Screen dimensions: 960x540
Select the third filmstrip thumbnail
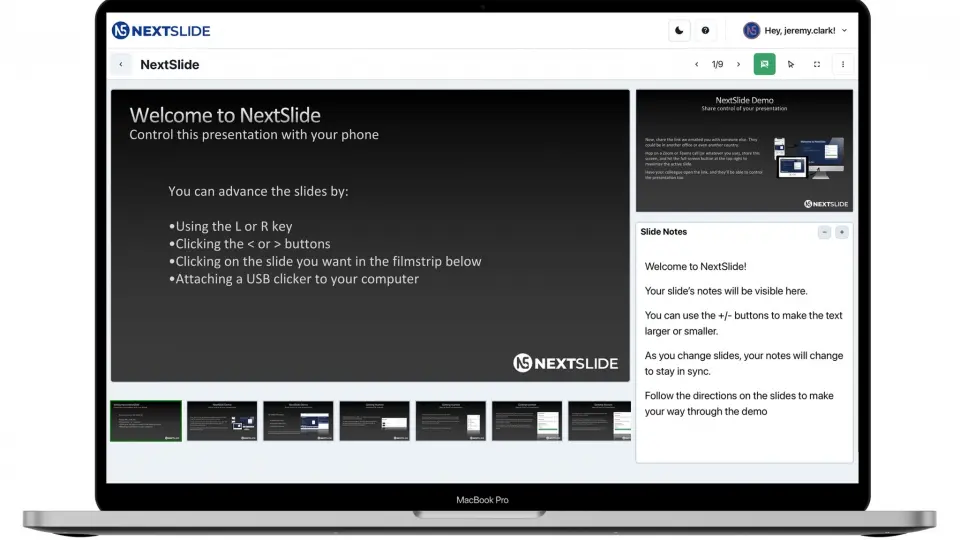click(298, 421)
